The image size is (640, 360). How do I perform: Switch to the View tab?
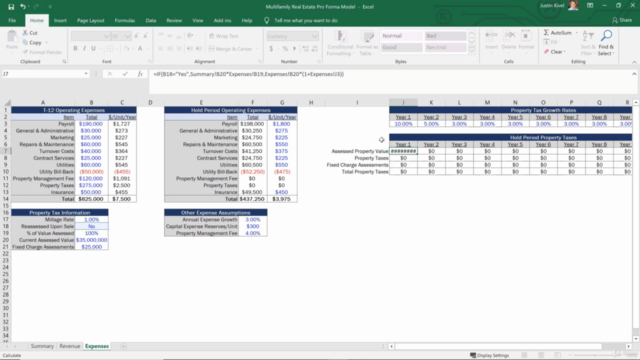[x=198, y=20]
